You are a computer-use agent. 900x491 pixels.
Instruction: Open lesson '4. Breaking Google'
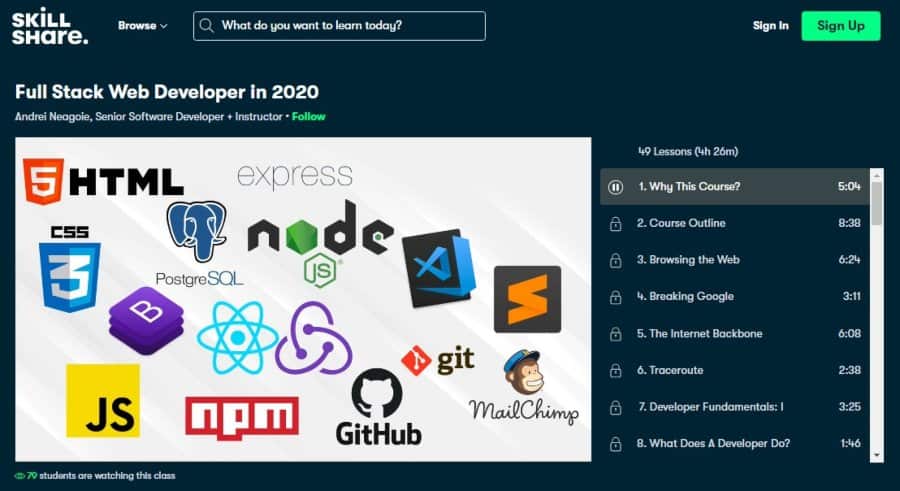tap(734, 297)
